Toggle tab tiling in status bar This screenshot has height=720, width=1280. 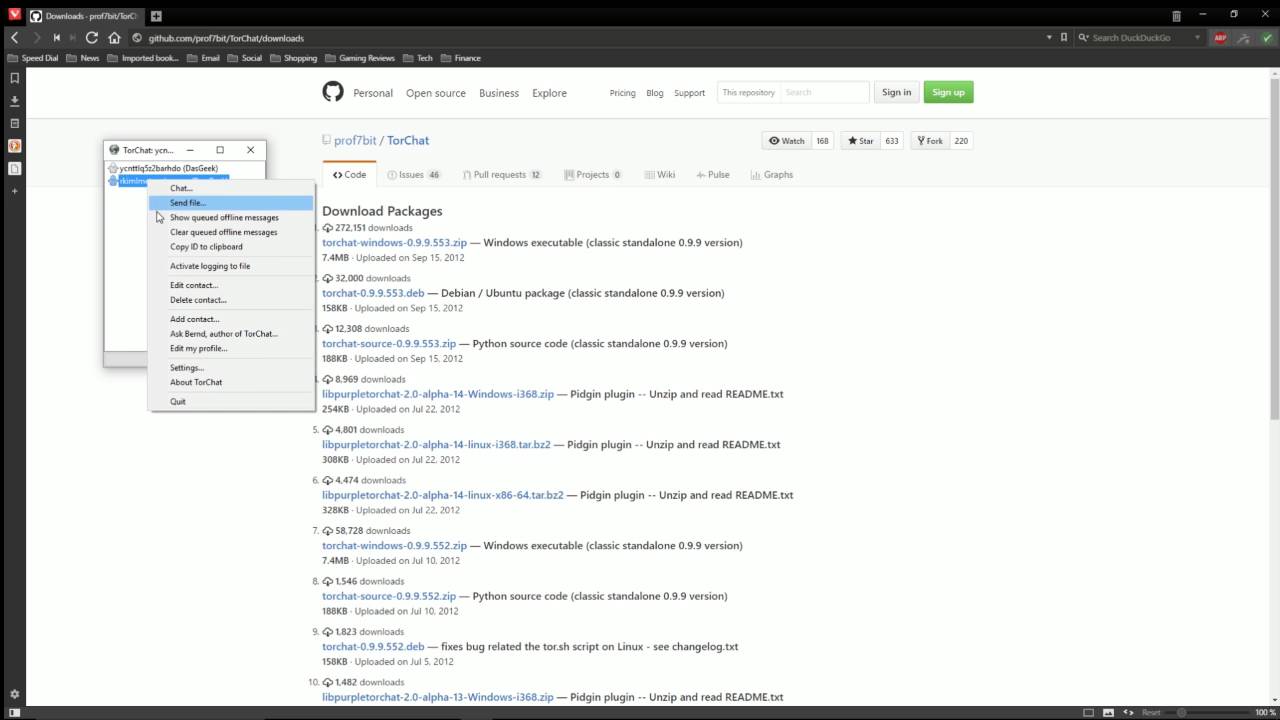click(x=1089, y=712)
